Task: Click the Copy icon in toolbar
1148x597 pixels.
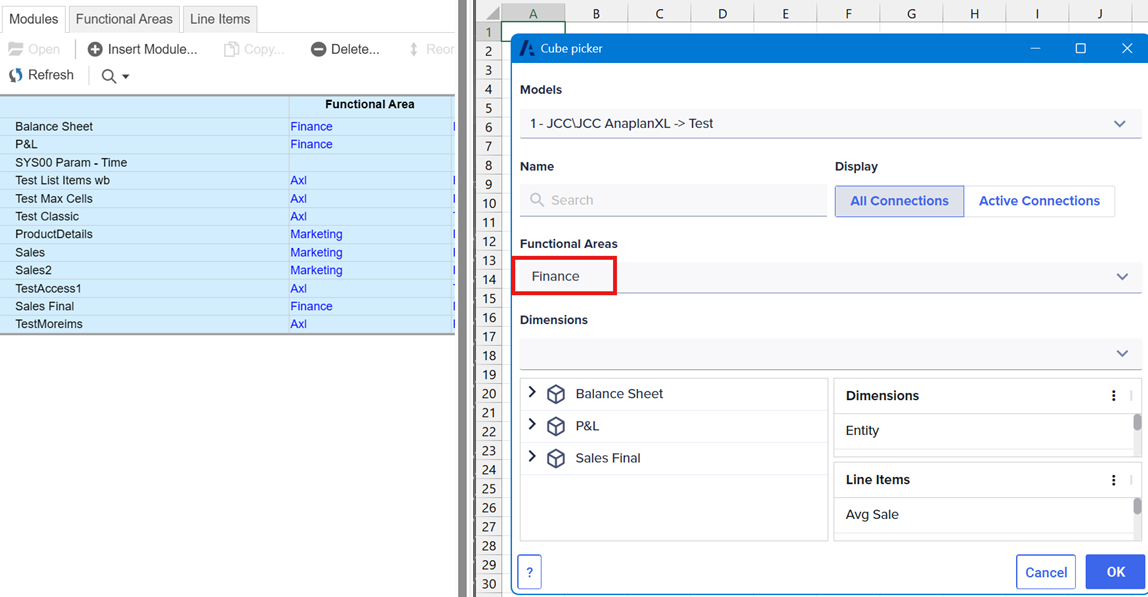Action: pyautogui.click(x=231, y=49)
